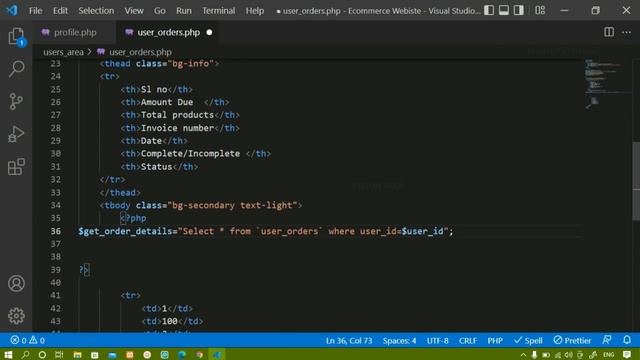Click Ln 36, Col 73 go-to-line indicator
Screen dimensions: 640x360
point(349,340)
